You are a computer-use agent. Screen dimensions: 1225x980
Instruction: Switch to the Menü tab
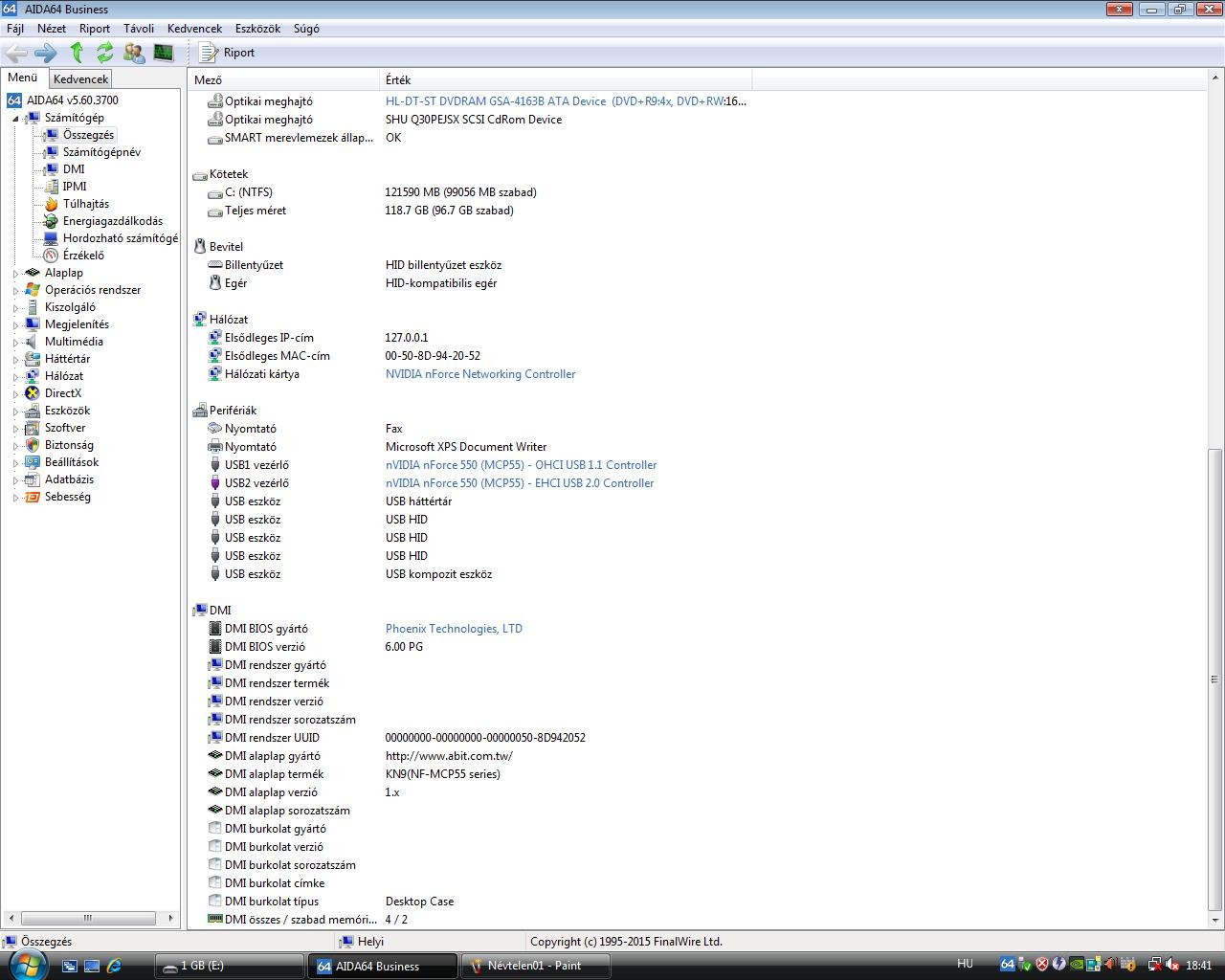(23, 78)
